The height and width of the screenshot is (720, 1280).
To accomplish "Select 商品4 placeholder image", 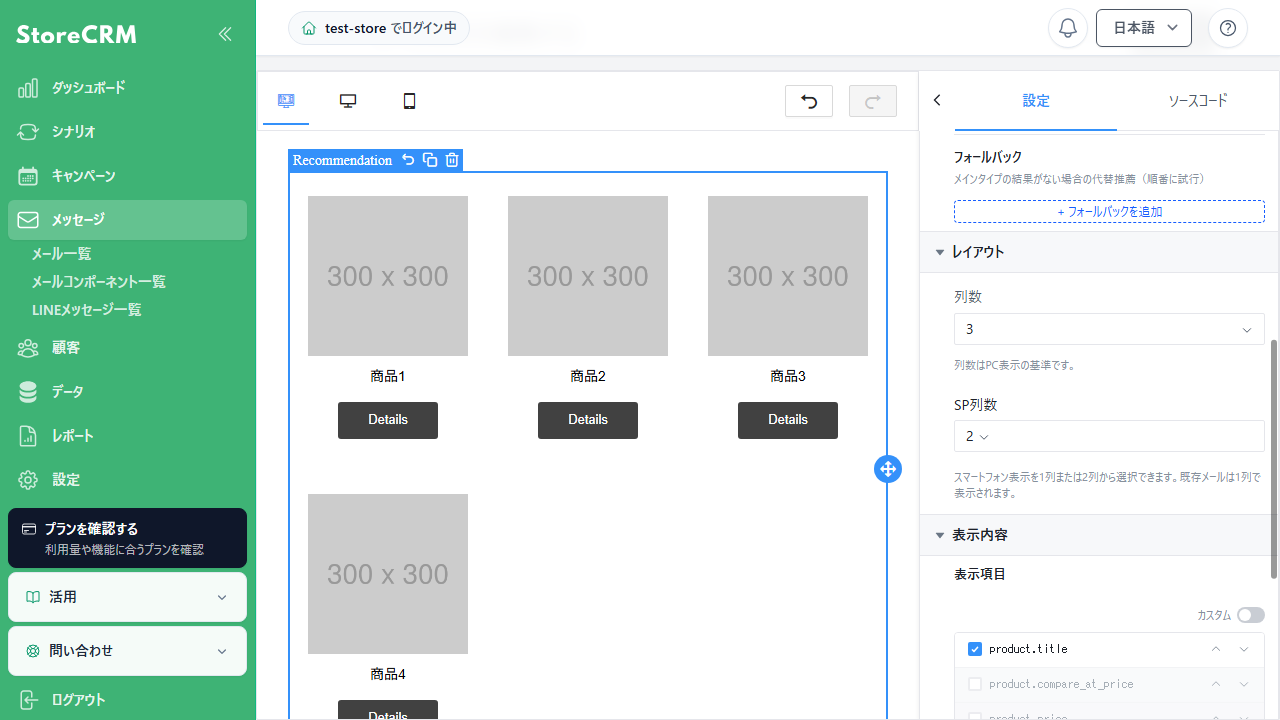I will pos(388,574).
